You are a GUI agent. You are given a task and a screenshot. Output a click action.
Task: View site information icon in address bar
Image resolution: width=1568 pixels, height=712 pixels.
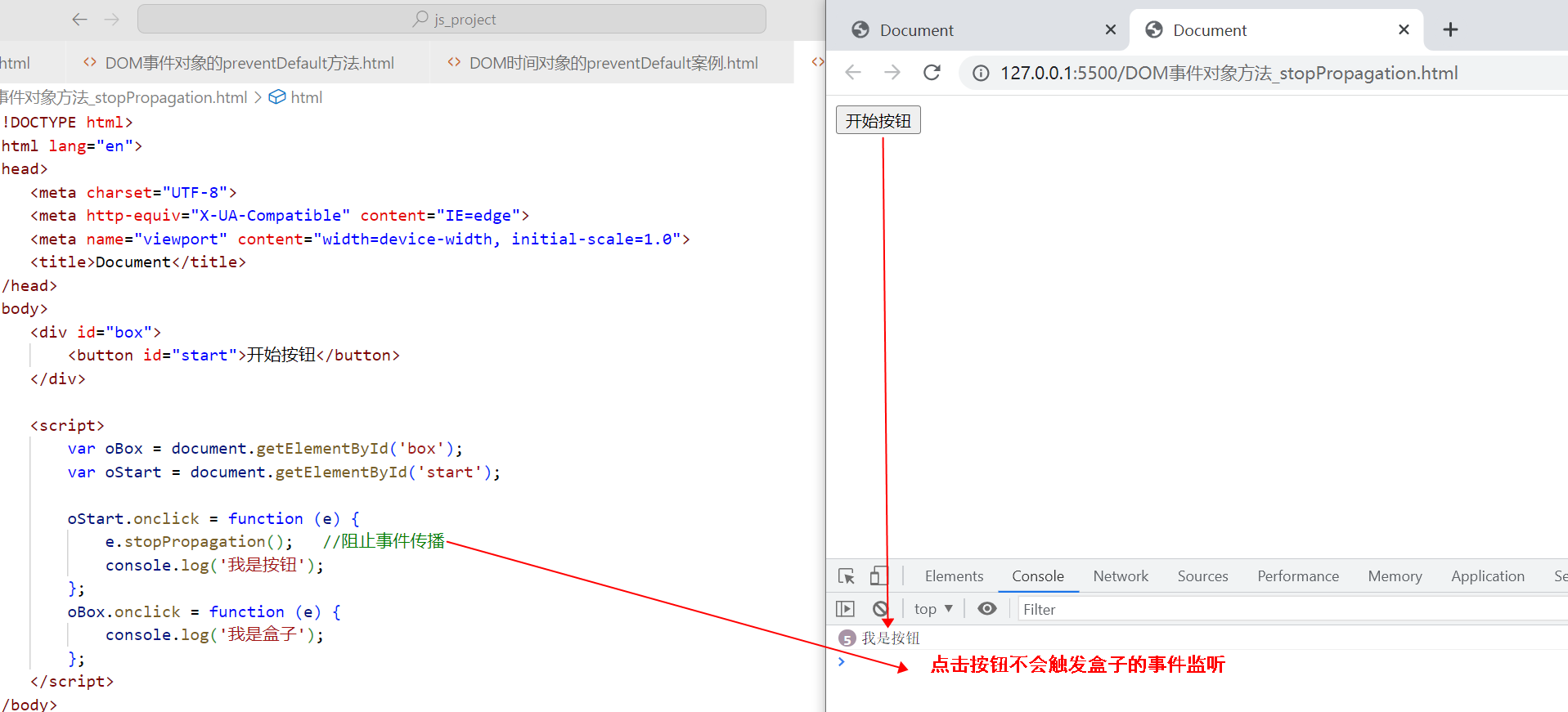[x=980, y=74]
